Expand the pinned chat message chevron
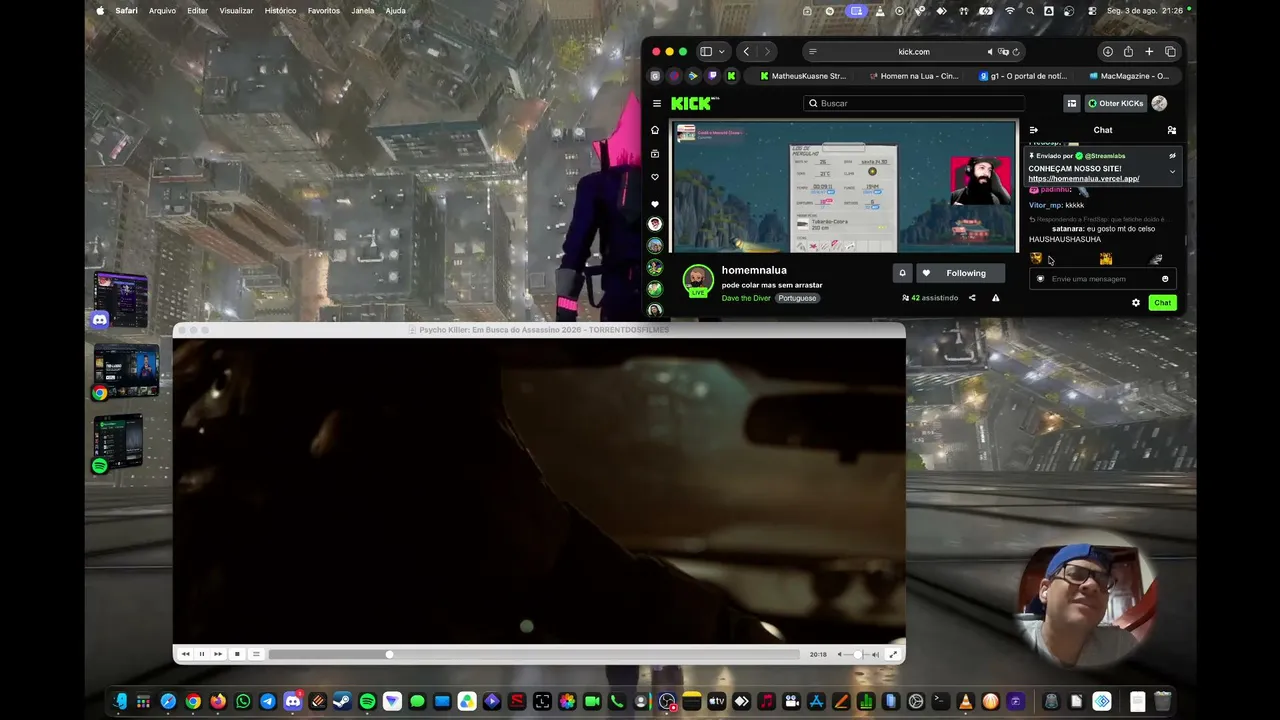This screenshot has width=1280, height=720. [1172, 171]
